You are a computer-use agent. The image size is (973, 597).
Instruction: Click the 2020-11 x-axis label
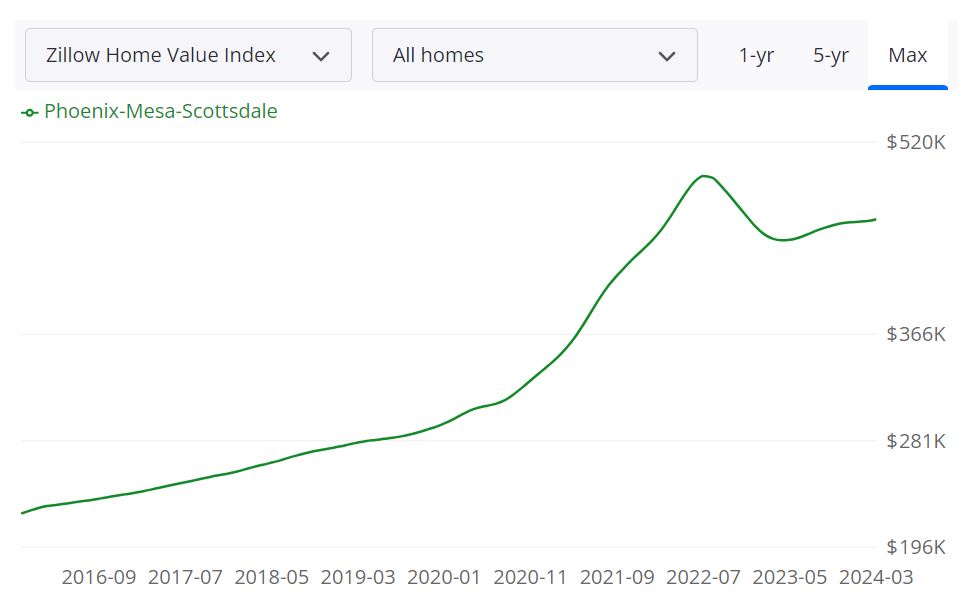pyautogui.click(x=531, y=578)
